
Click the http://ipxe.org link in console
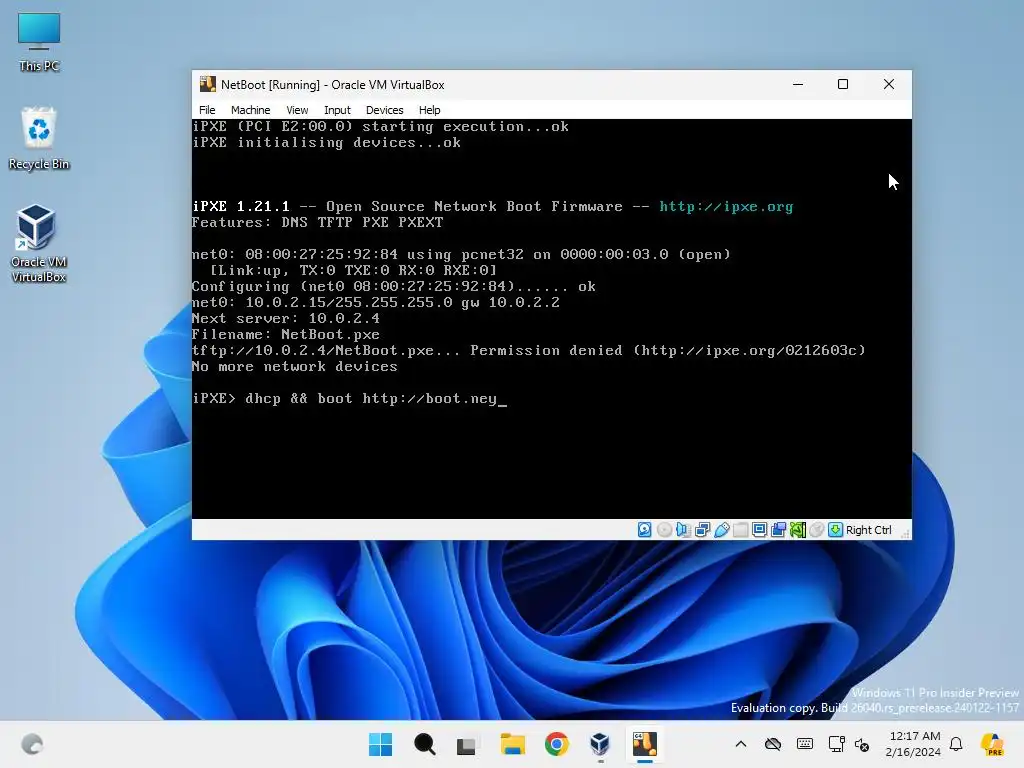[726, 206]
